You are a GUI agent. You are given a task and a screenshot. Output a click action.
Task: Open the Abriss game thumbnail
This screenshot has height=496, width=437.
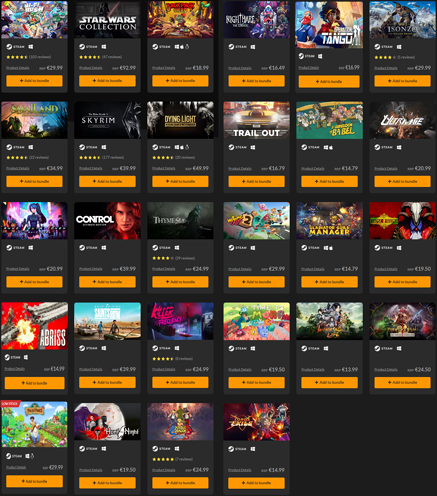coord(34,326)
